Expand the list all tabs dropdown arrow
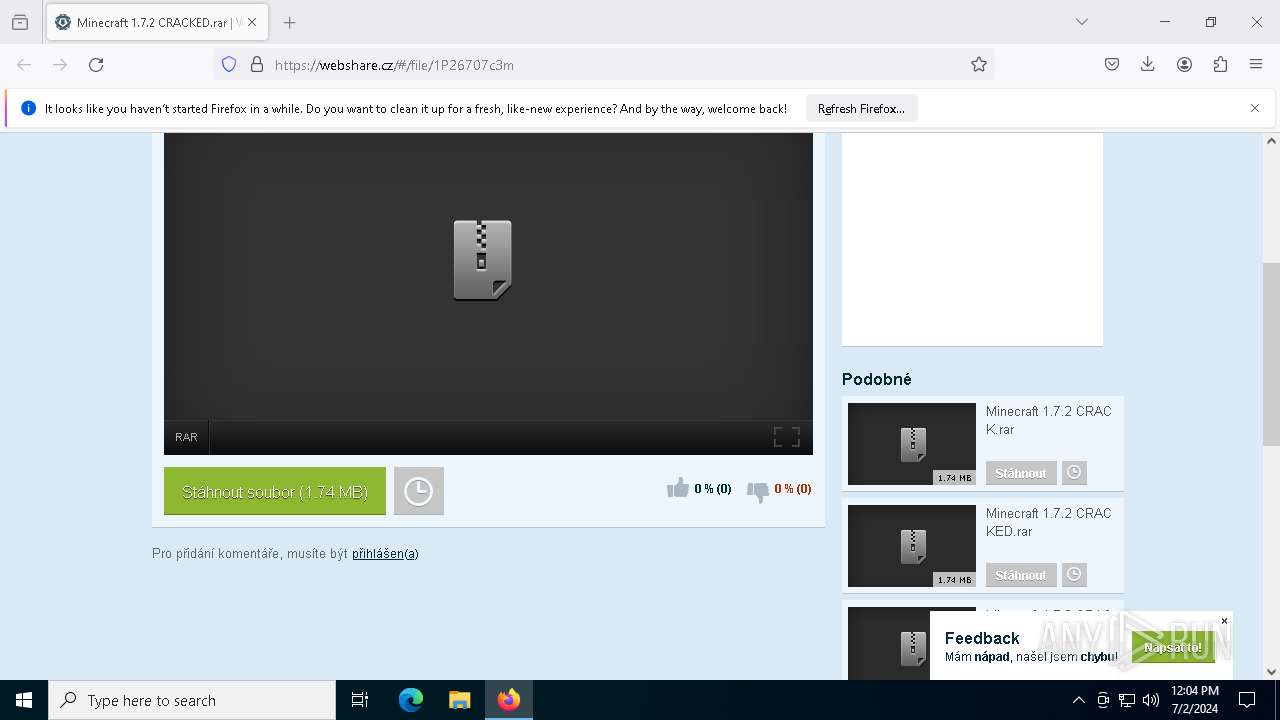Image resolution: width=1280 pixels, height=720 pixels. [1082, 22]
